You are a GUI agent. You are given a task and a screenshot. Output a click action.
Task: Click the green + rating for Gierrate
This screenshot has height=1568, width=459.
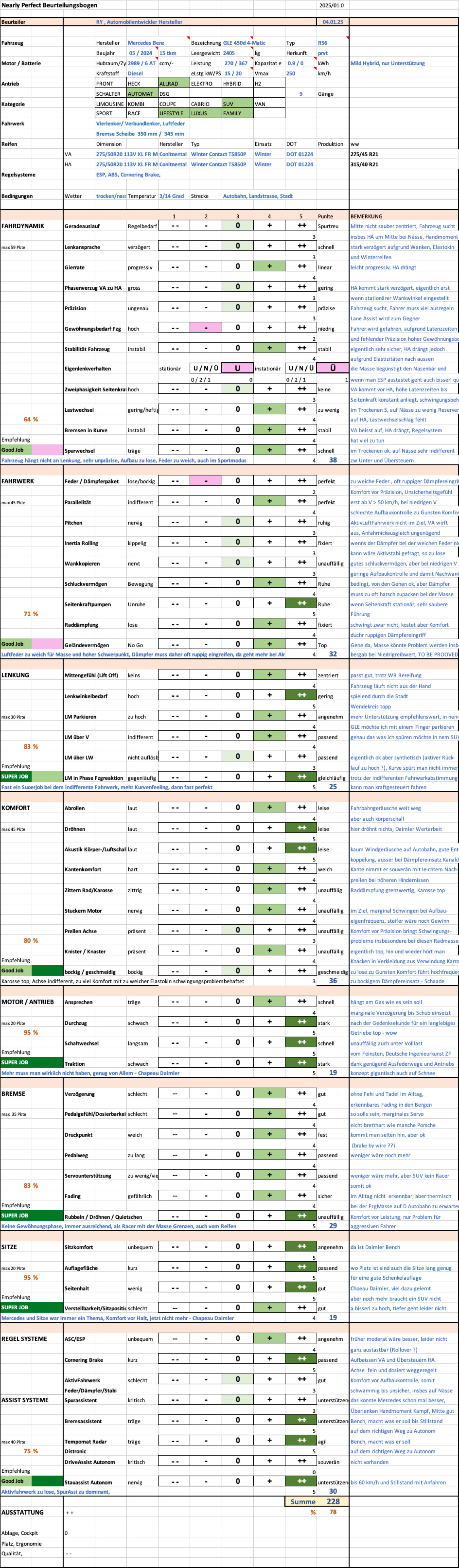tap(269, 267)
